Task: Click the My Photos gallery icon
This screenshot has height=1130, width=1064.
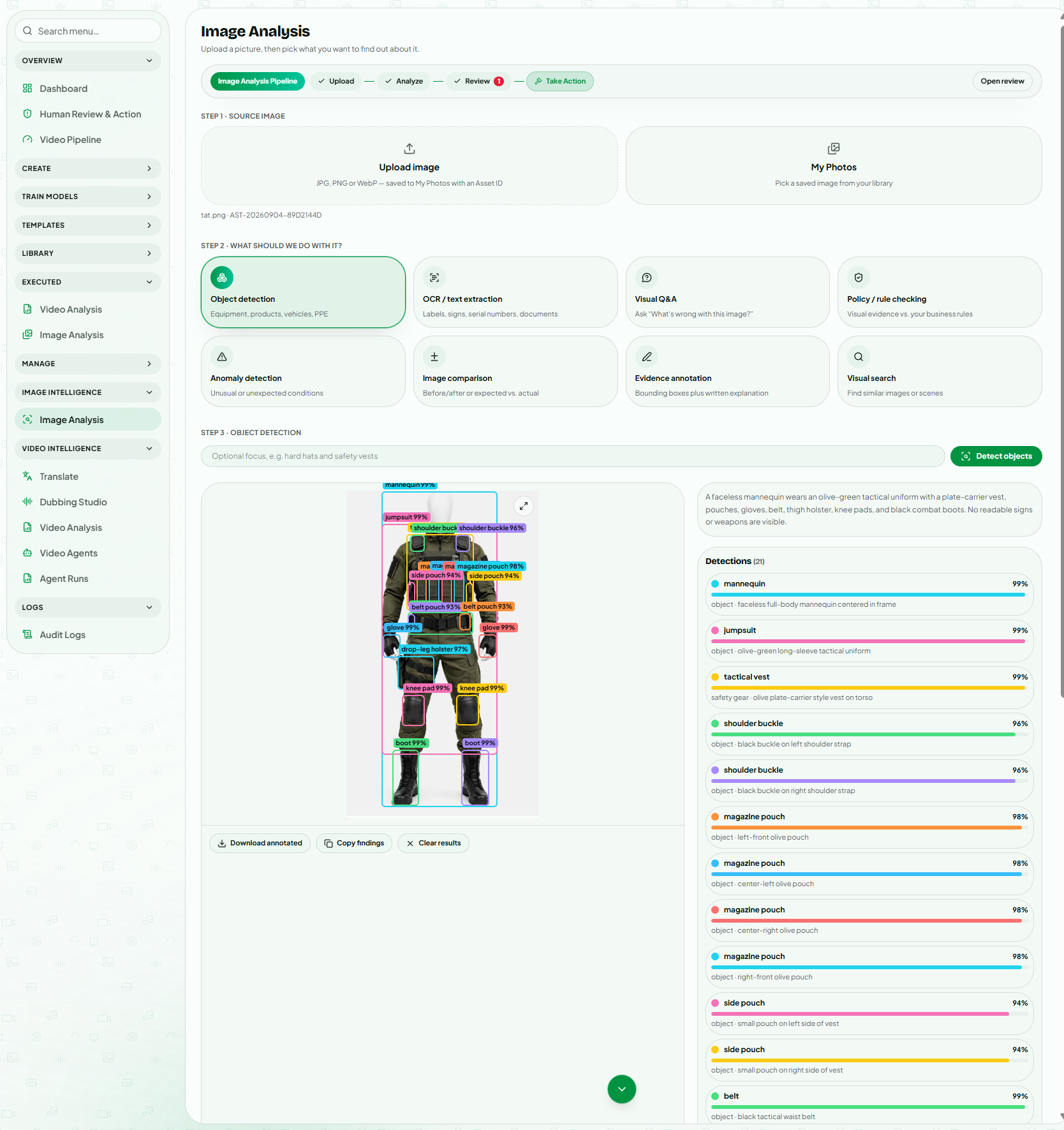Action: tap(834, 149)
